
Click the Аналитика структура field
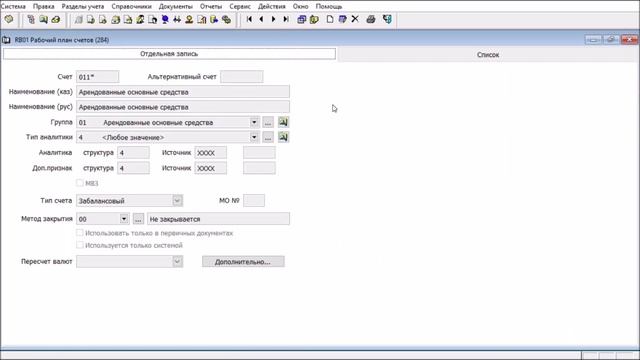pyautogui.click(x=133, y=153)
